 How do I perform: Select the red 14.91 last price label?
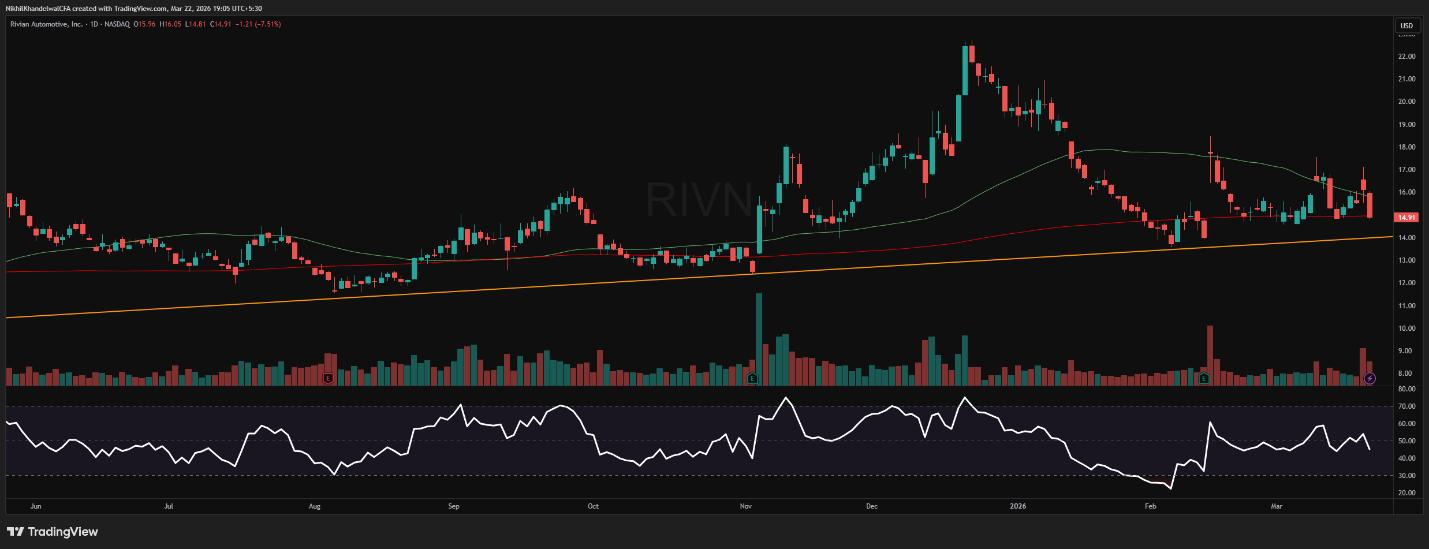pos(1406,217)
